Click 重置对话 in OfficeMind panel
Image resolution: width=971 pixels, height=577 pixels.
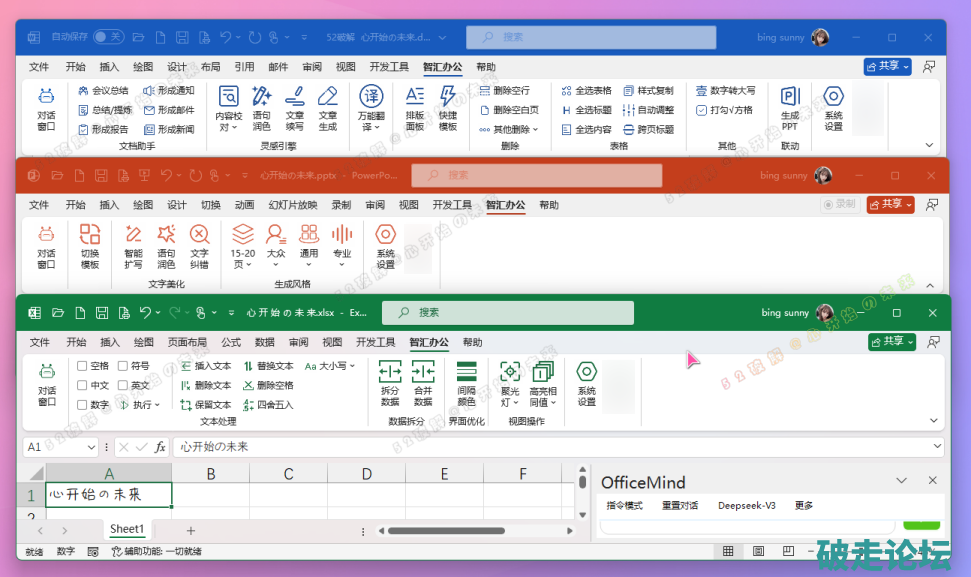(x=680, y=506)
